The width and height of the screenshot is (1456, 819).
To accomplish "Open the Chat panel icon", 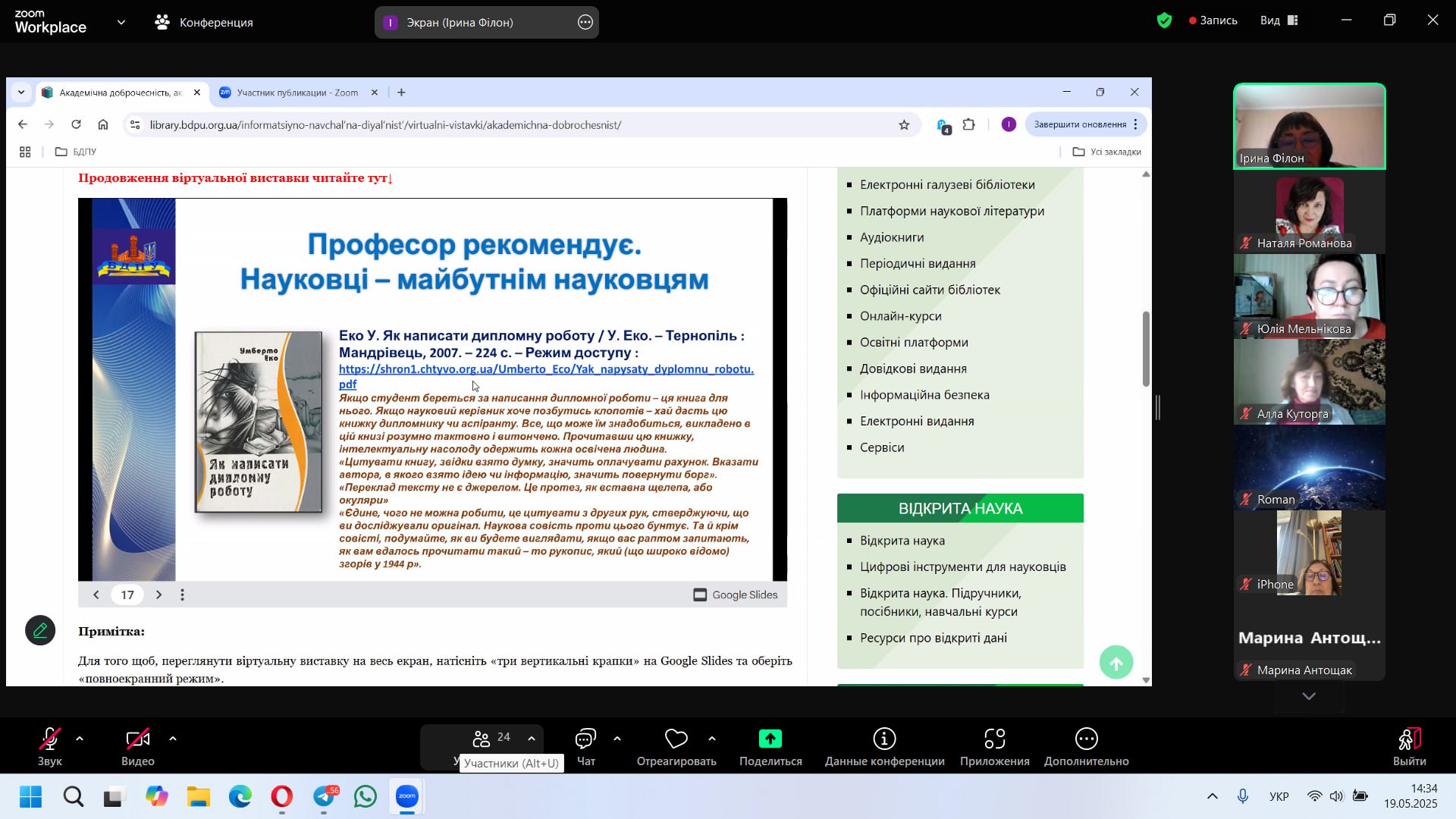I will (x=585, y=739).
